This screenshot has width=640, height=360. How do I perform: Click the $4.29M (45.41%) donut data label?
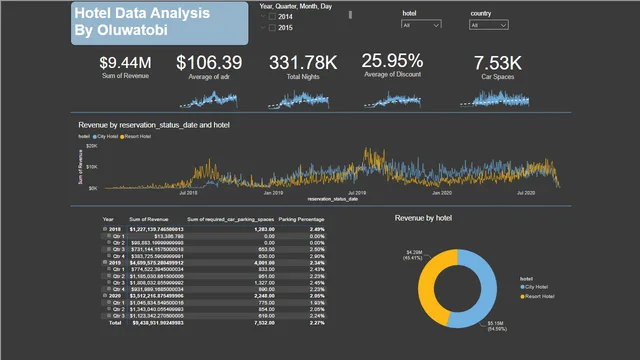coord(413,255)
